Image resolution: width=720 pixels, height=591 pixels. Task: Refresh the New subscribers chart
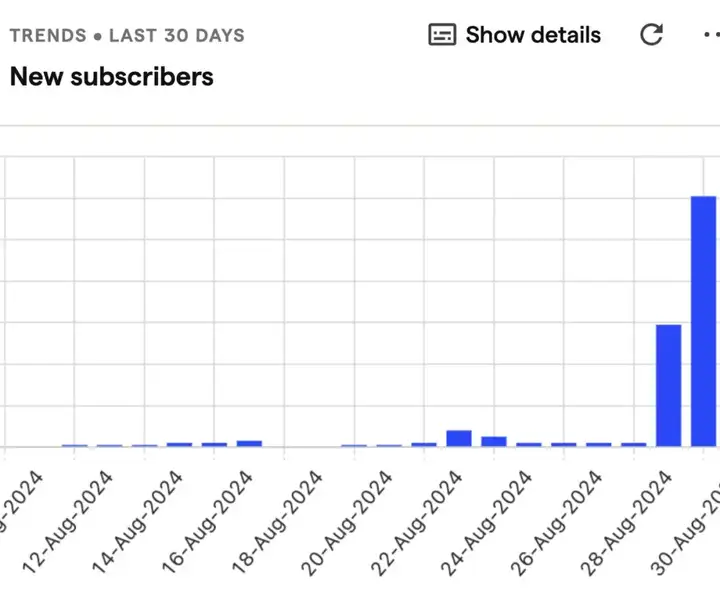pos(651,34)
